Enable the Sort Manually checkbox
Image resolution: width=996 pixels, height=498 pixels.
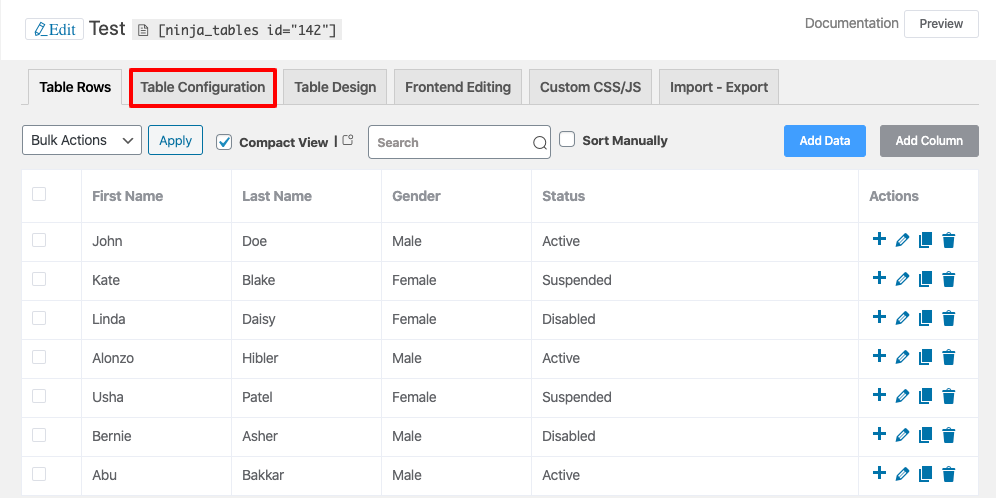[567, 140]
